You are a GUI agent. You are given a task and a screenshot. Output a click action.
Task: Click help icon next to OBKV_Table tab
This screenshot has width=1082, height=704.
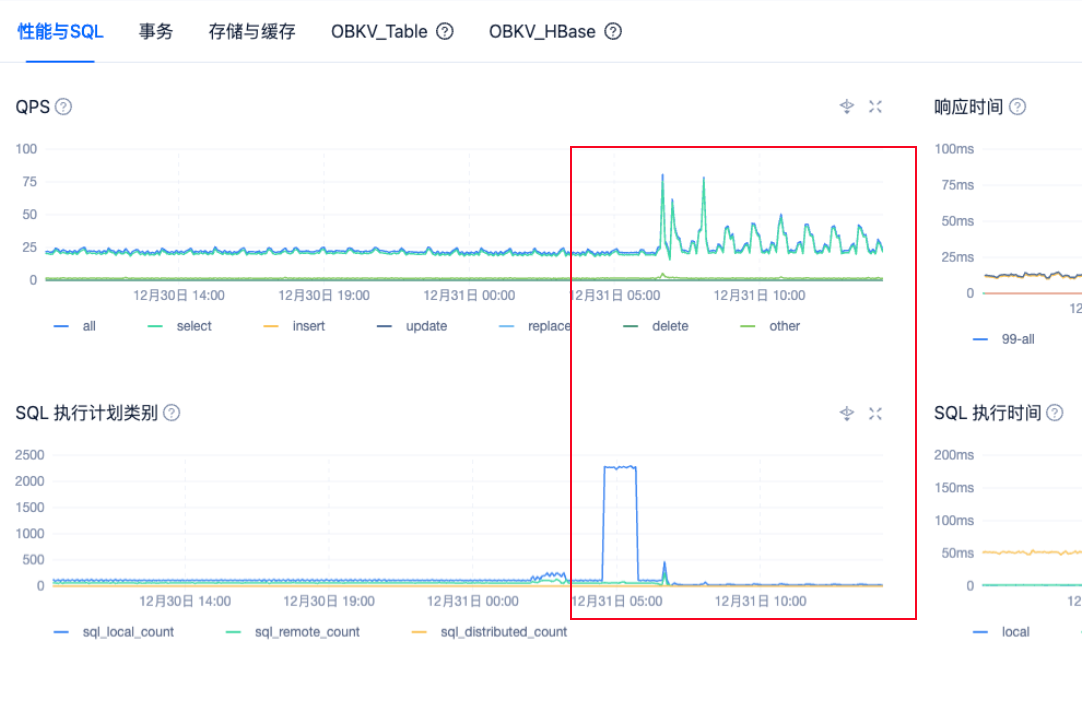point(445,31)
